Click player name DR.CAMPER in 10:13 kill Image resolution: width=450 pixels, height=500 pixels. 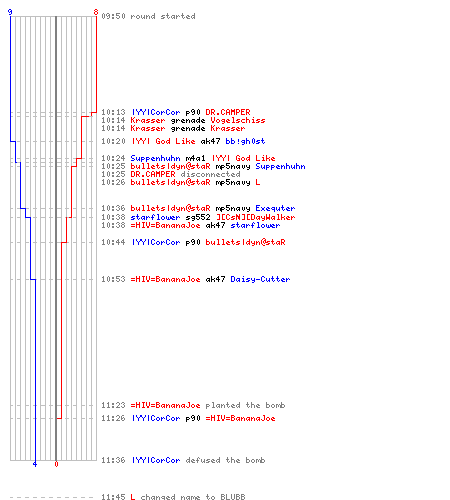pyautogui.click(x=228, y=112)
